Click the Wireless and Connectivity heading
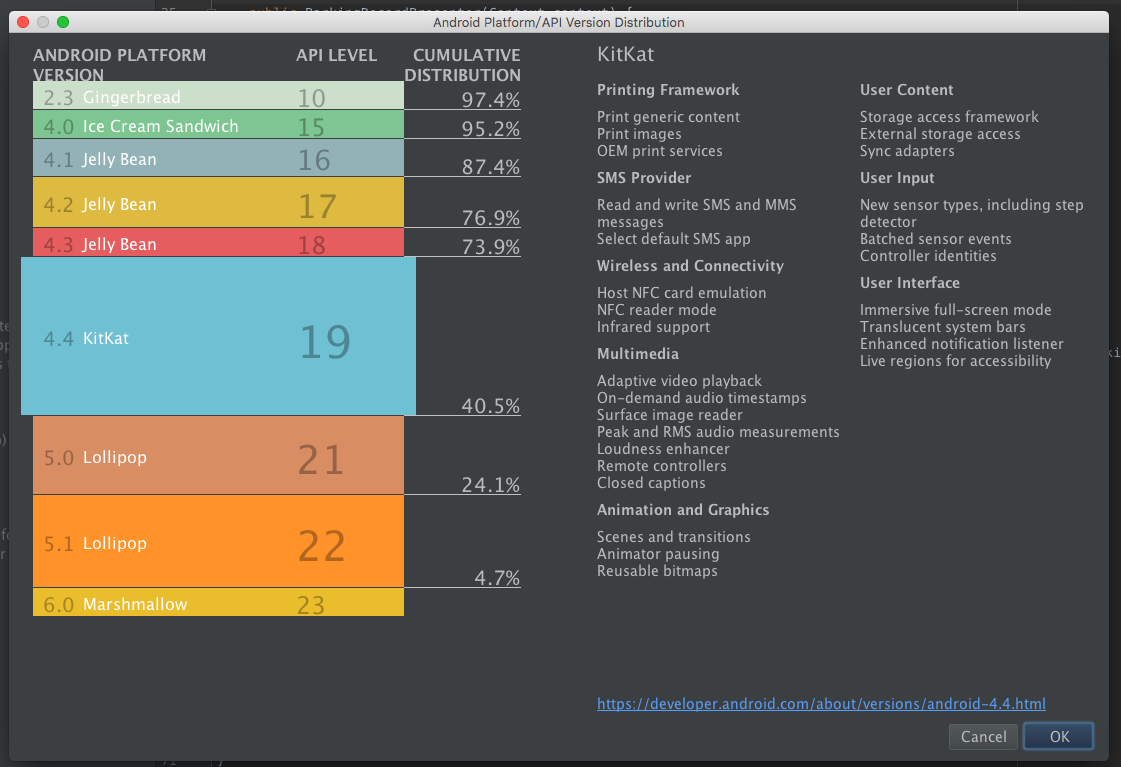 (690, 266)
